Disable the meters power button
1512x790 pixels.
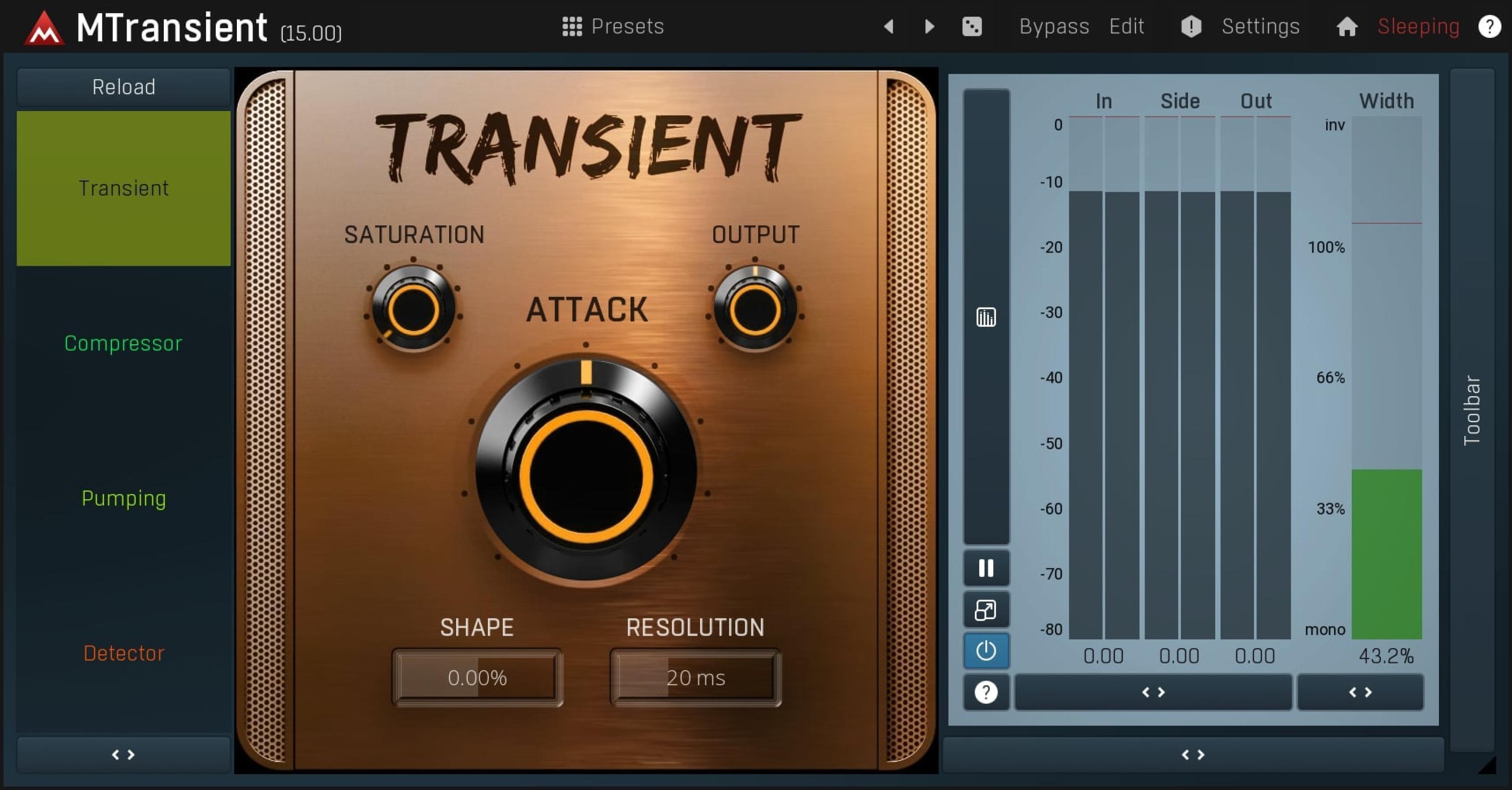click(986, 651)
